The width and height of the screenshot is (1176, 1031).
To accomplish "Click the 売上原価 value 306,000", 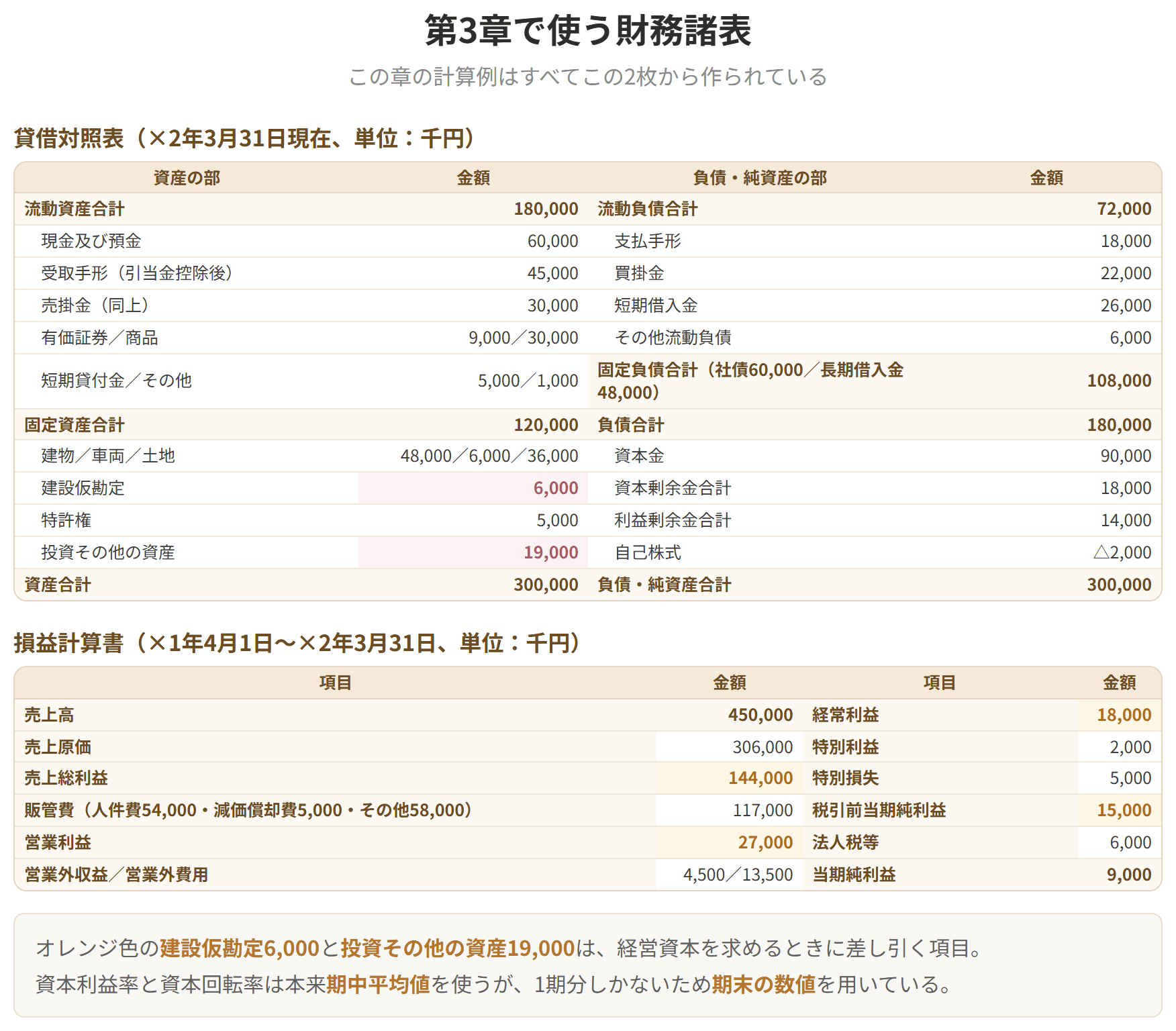I will point(763,747).
